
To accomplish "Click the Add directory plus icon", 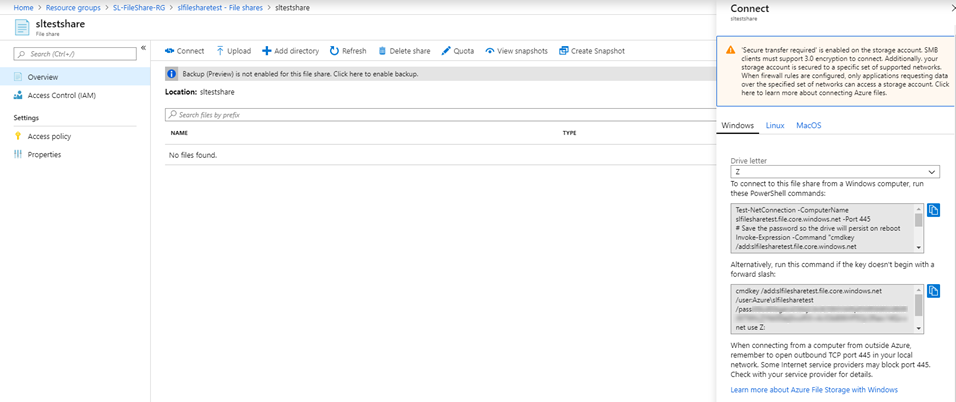I will 266,51.
